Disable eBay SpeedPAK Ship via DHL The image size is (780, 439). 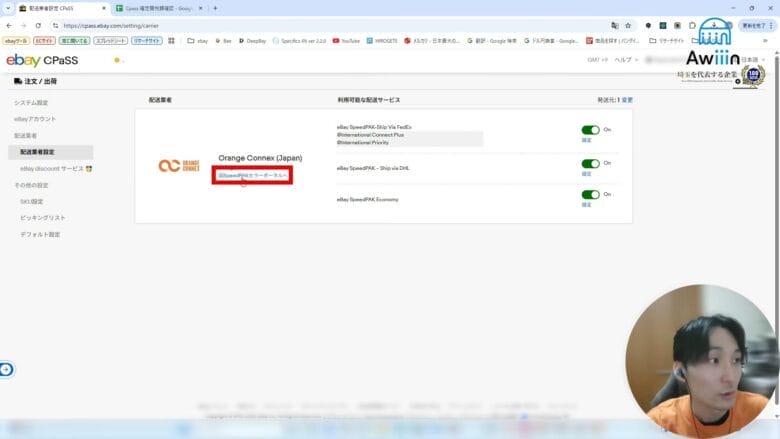tap(590, 163)
